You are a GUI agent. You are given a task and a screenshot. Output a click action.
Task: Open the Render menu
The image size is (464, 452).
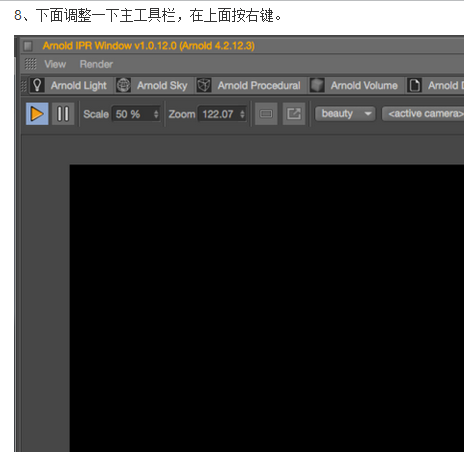tap(96, 64)
